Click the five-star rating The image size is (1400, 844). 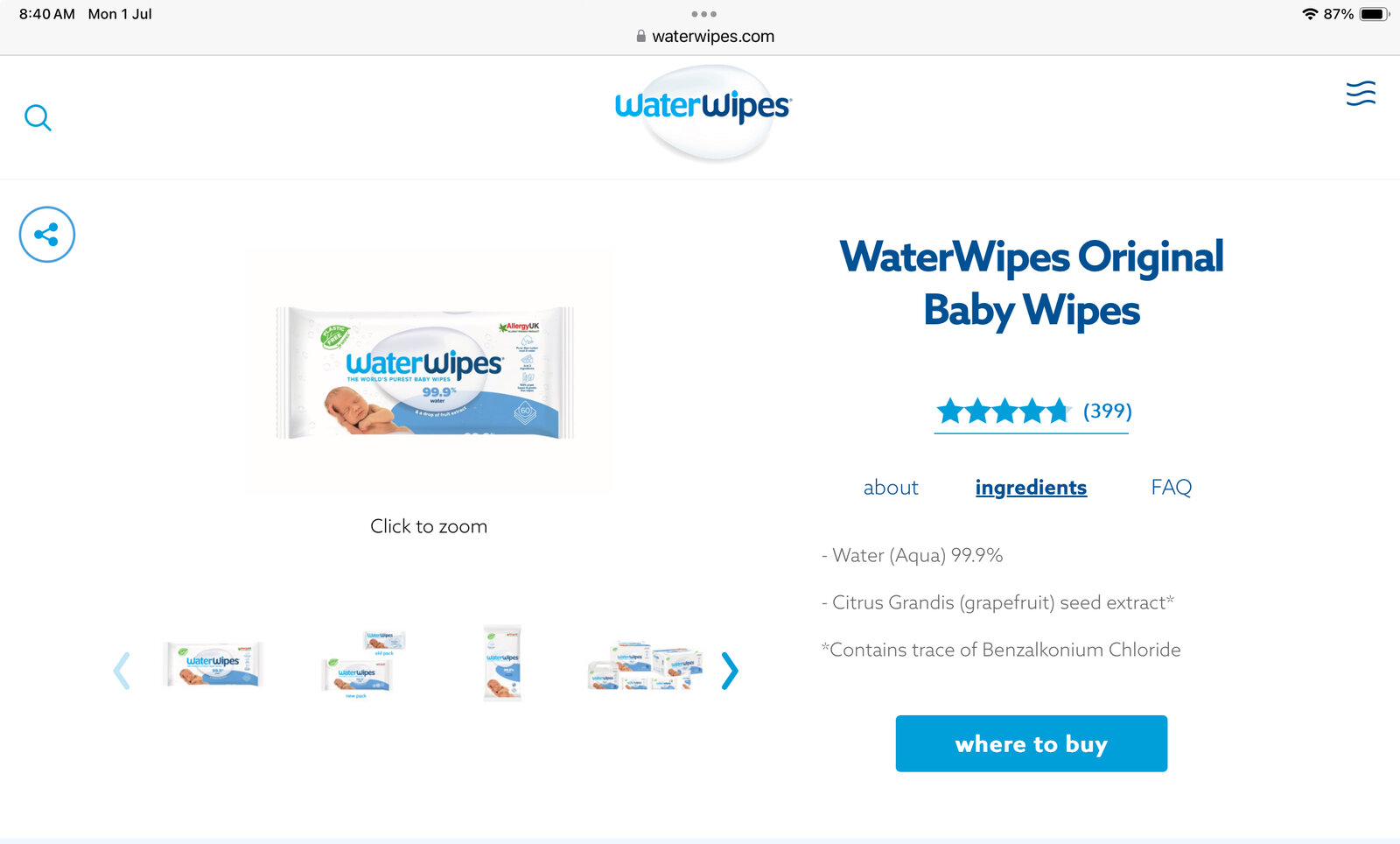tap(1004, 411)
